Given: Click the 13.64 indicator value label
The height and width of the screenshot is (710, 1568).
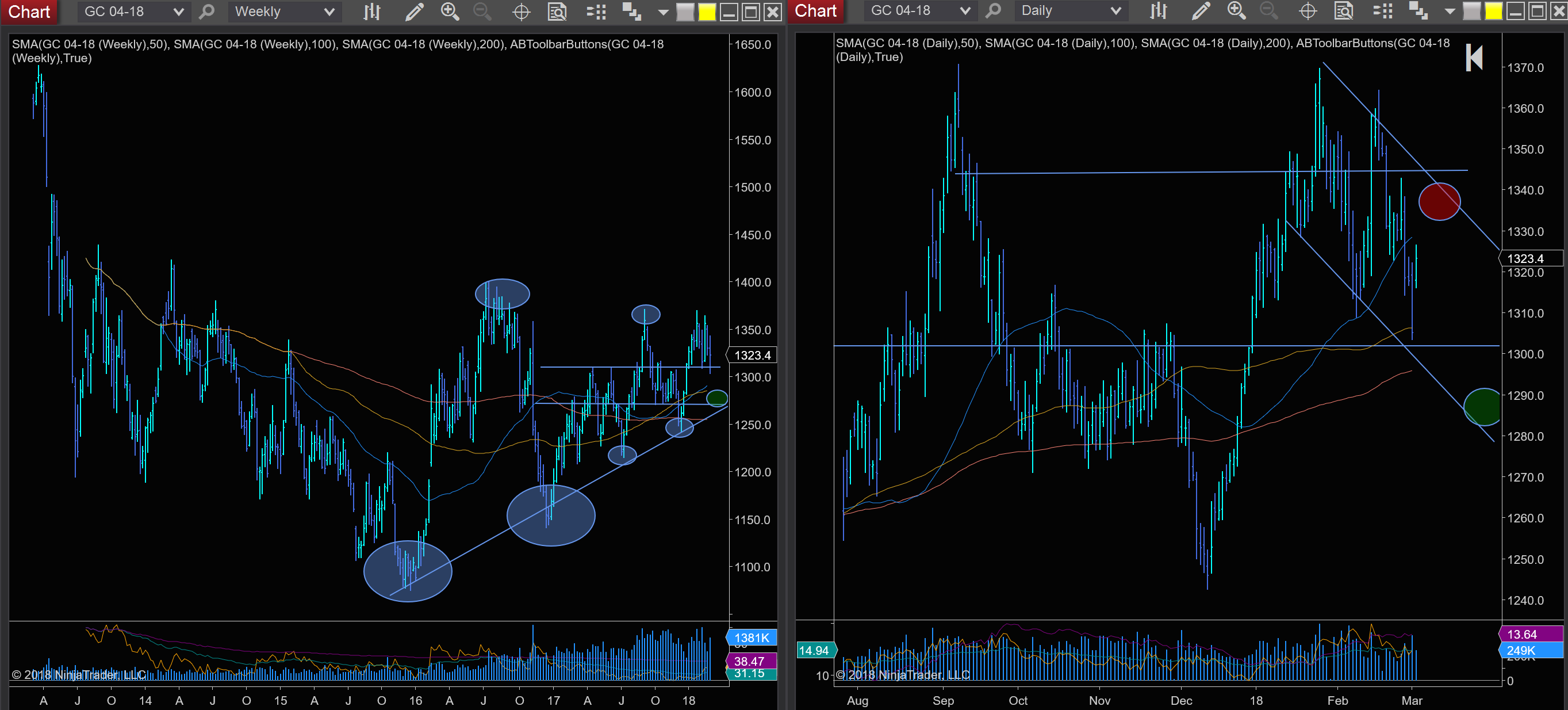Looking at the screenshot, I should [x=1530, y=634].
